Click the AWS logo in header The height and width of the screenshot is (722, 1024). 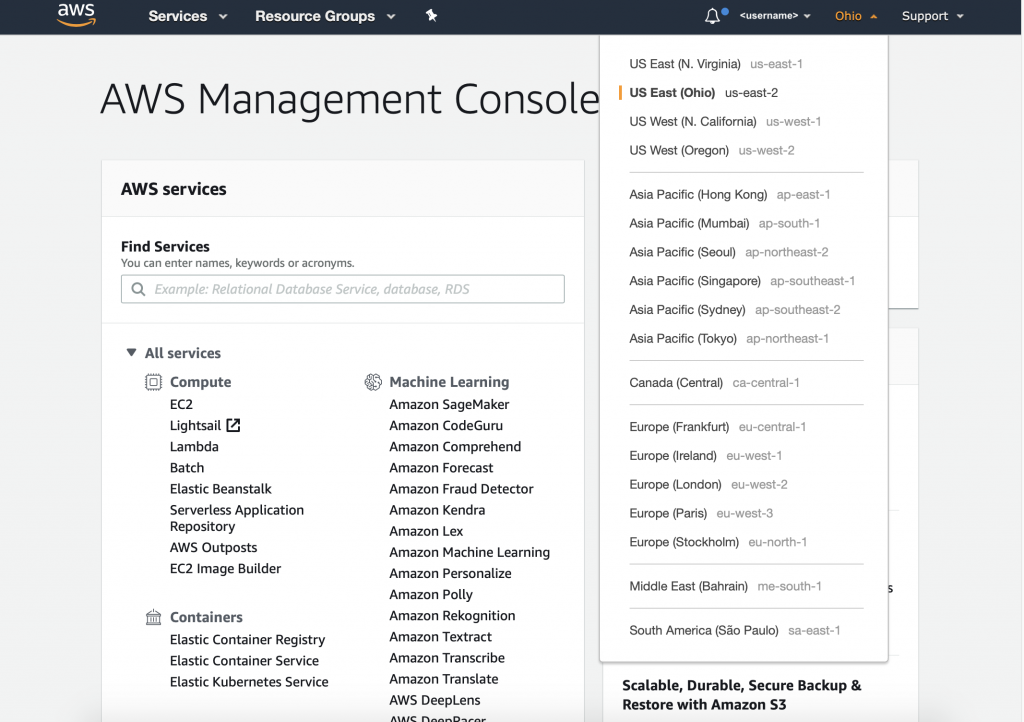76,15
